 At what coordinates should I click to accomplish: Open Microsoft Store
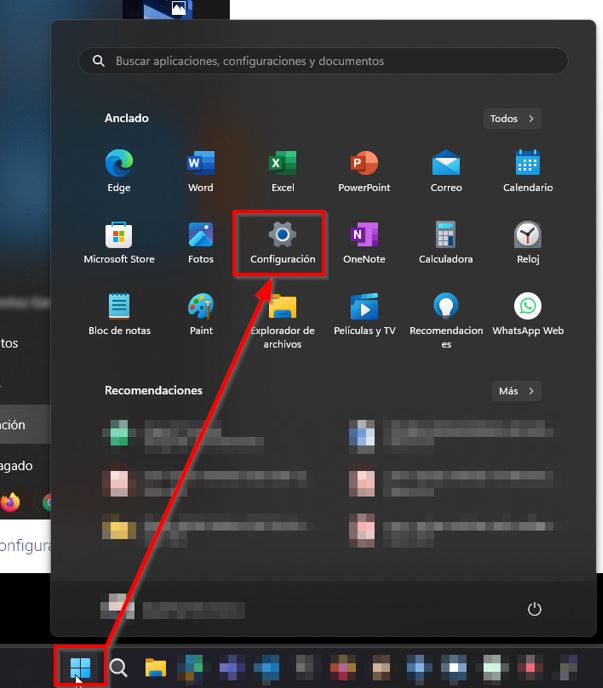point(119,242)
